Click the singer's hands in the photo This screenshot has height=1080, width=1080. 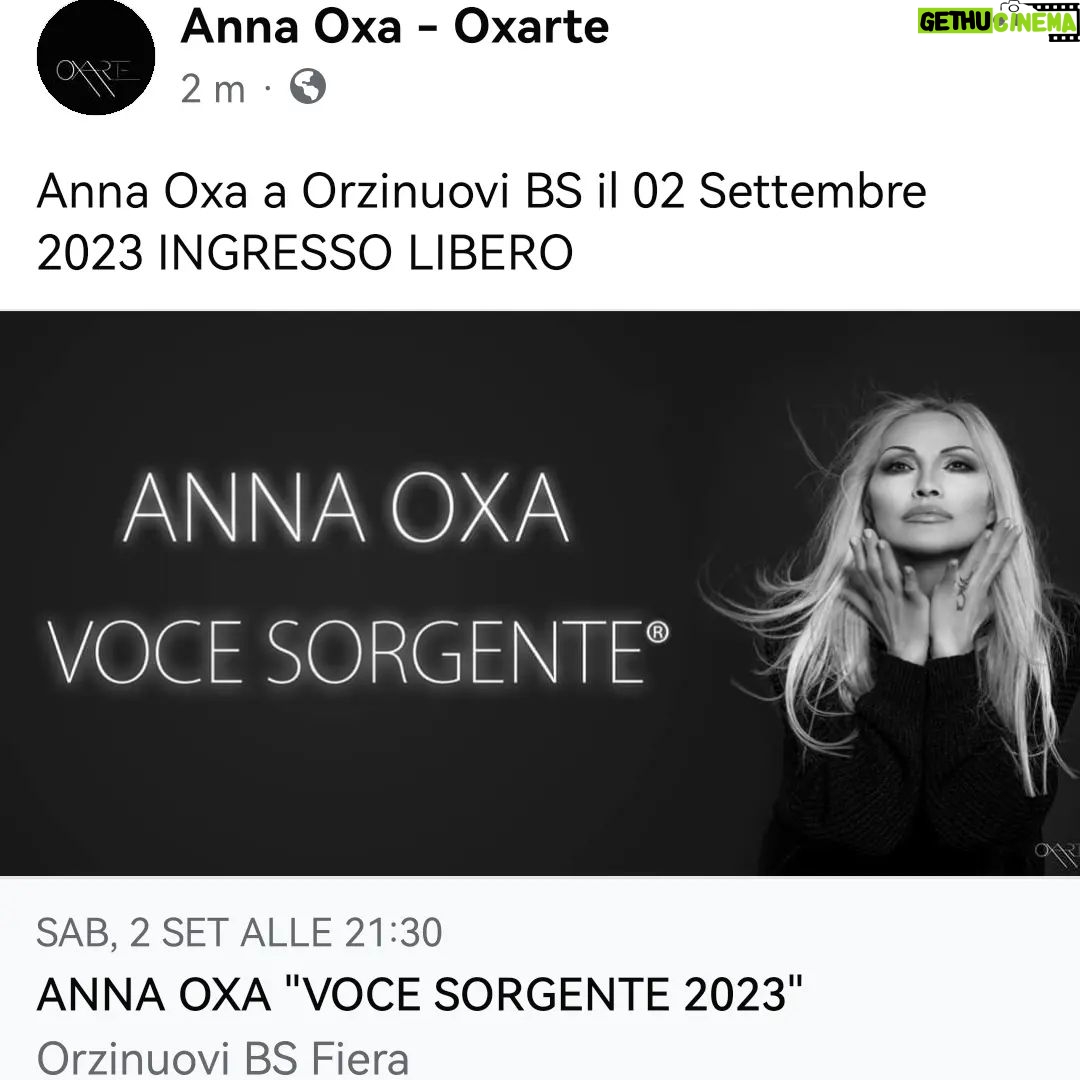[x=926, y=585]
